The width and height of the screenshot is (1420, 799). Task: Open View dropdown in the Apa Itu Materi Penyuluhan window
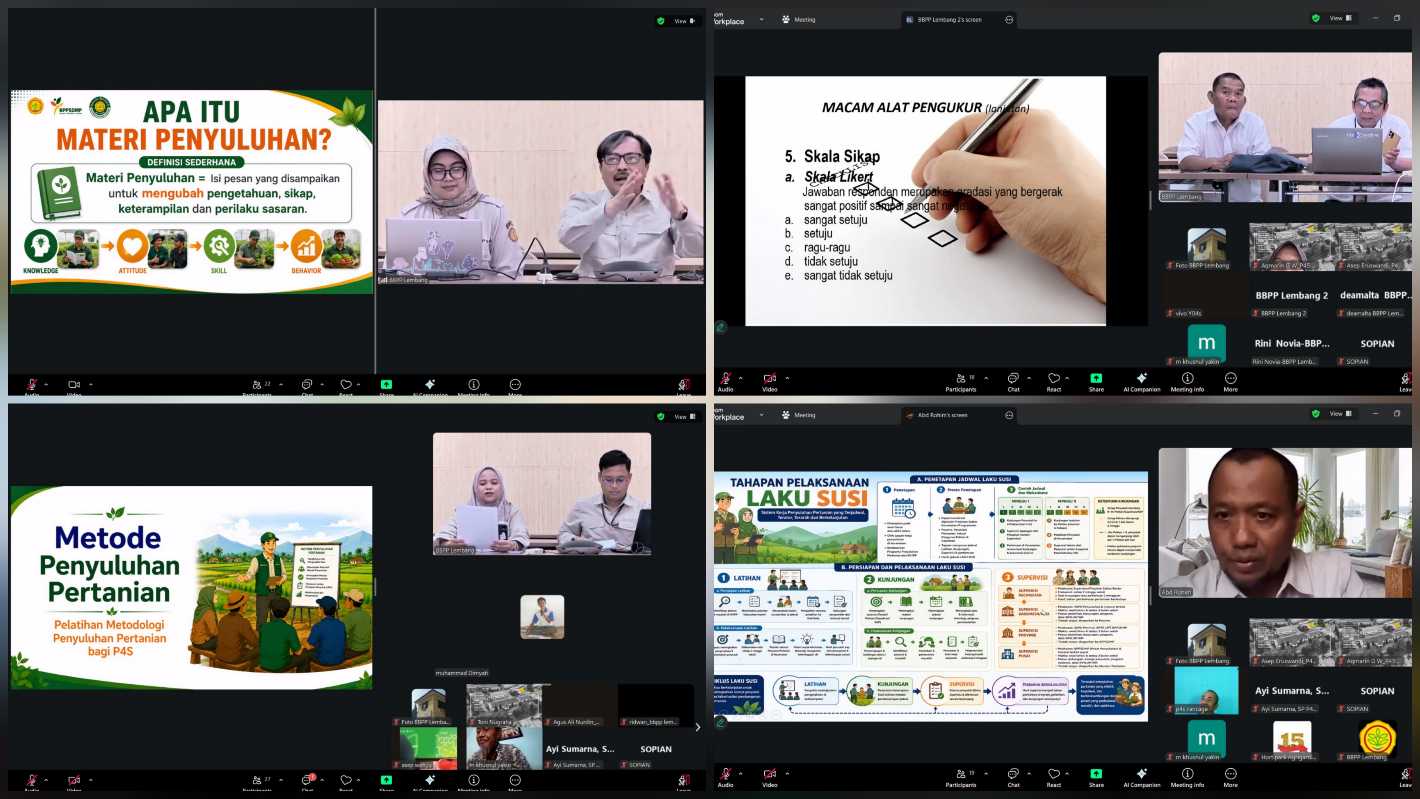pos(685,20)
